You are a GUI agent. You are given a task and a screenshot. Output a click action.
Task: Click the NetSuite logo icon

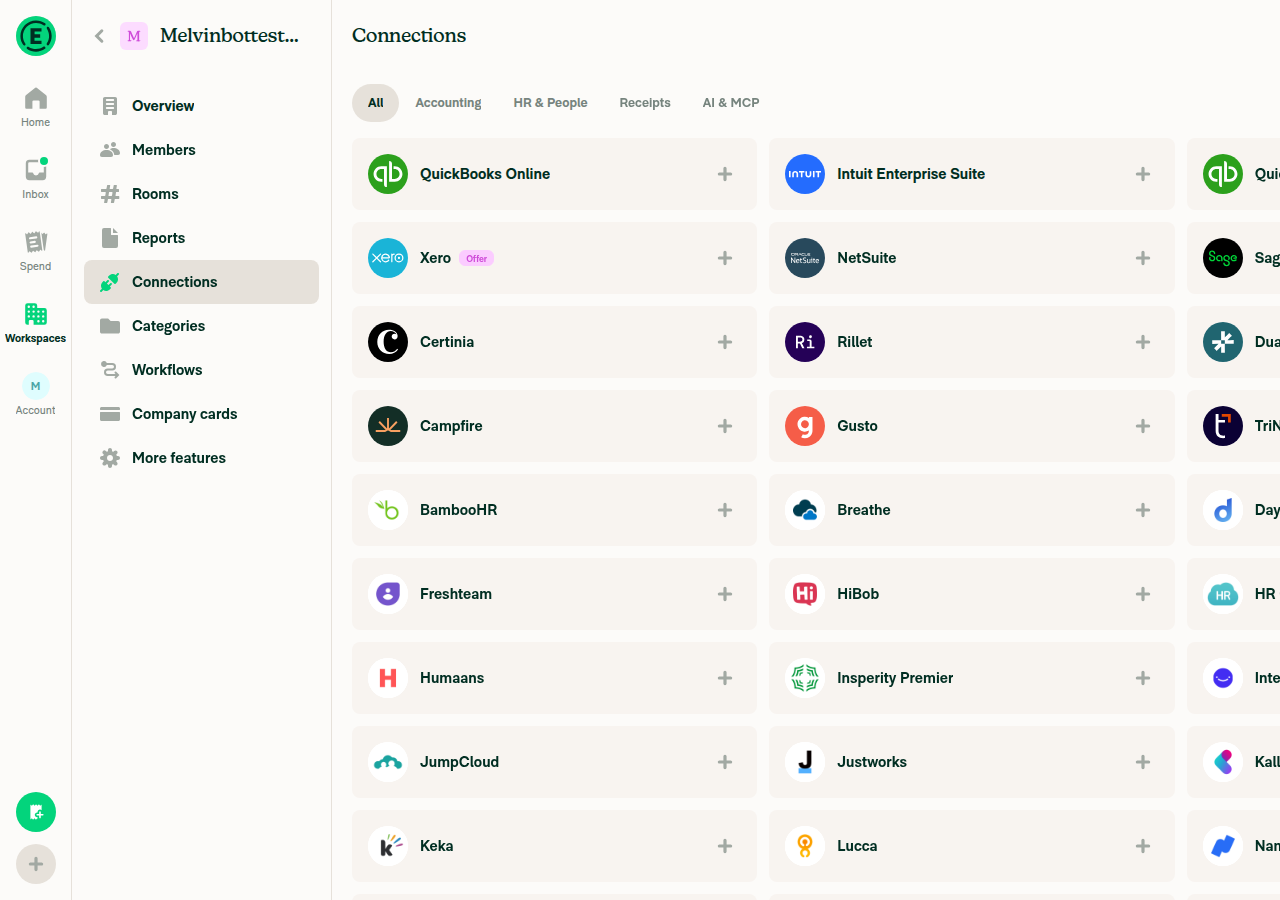[805, 258]
